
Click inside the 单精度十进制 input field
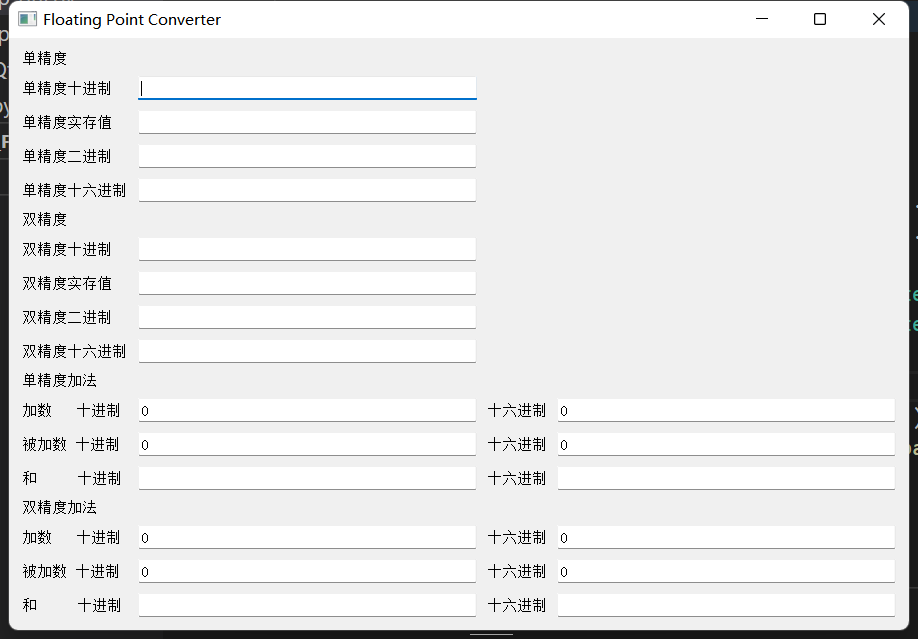click(306, 88)
